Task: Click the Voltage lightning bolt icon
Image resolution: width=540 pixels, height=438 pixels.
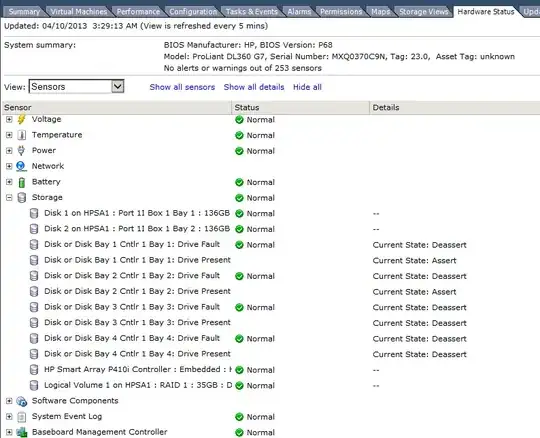Action: (x=21, y=119)
